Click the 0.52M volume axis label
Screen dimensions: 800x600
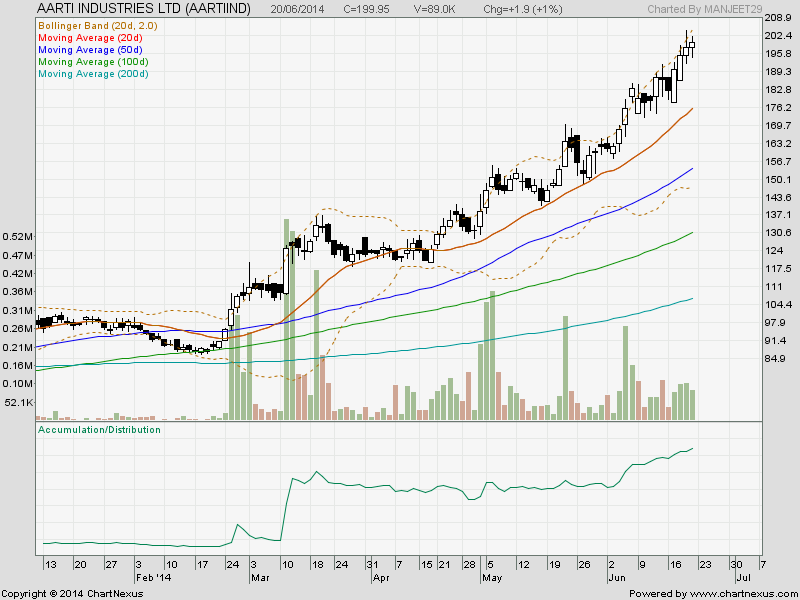18,236
